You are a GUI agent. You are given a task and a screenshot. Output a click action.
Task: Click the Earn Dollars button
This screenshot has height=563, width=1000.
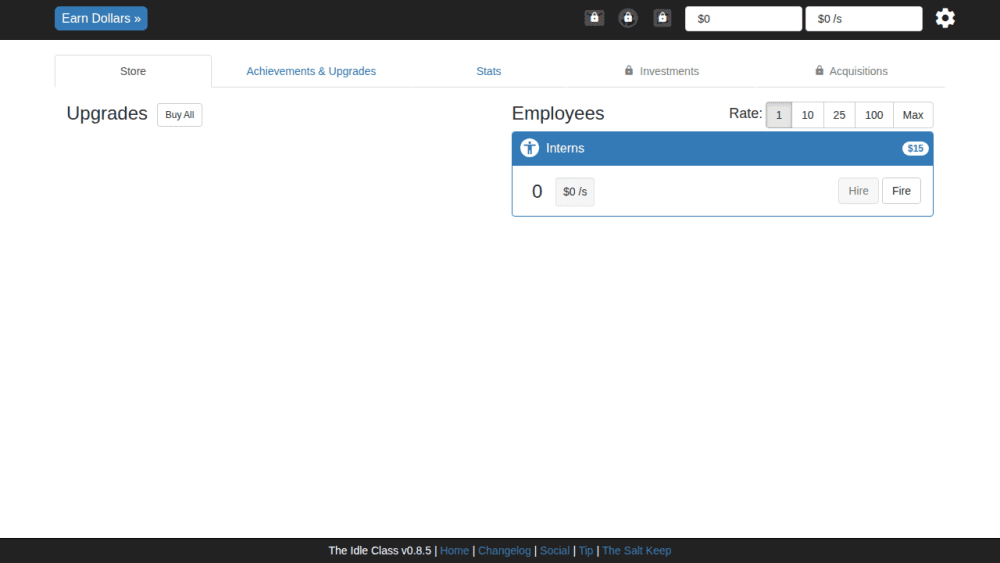pyautogui.click(x=101, y=18)
